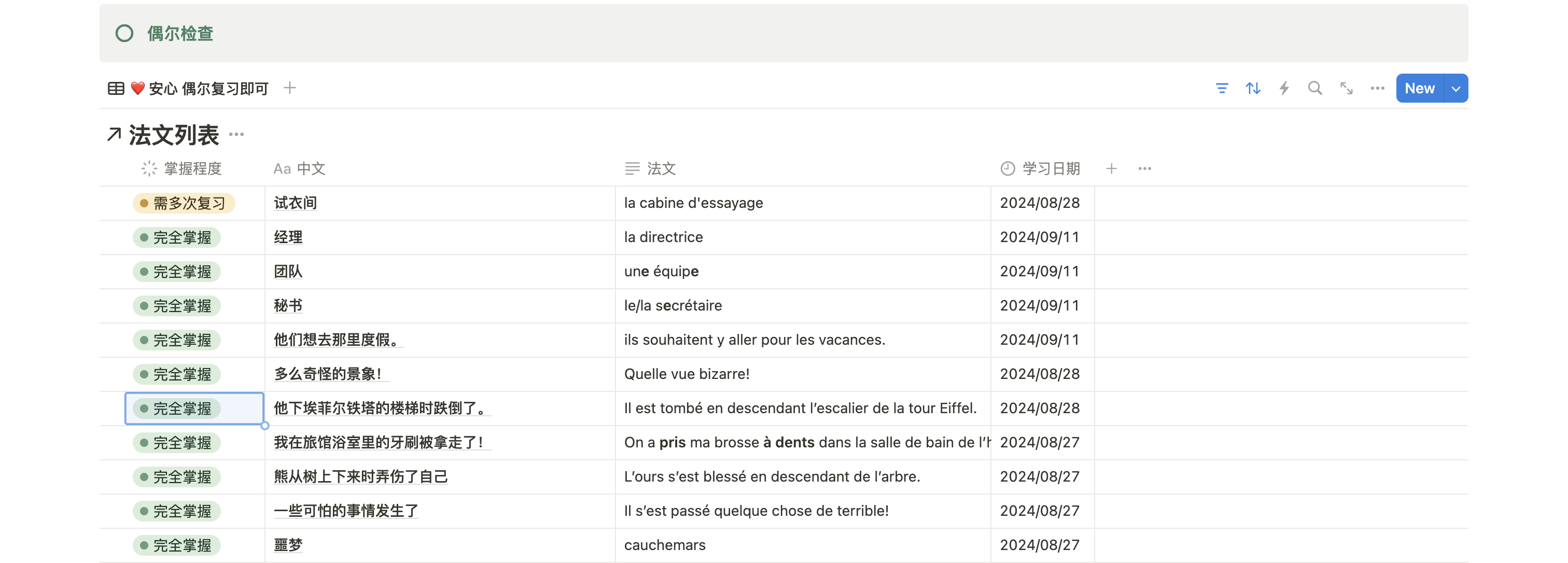
Task: Open the 完全掌握 status in 团队 row
Action: point(176,272)
